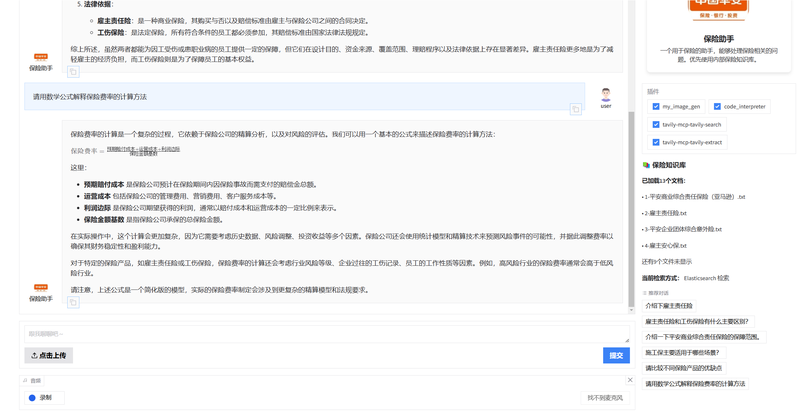
Task: Select prompt 施工保主要适用于哪些场景?
Action: coord(683,352)
